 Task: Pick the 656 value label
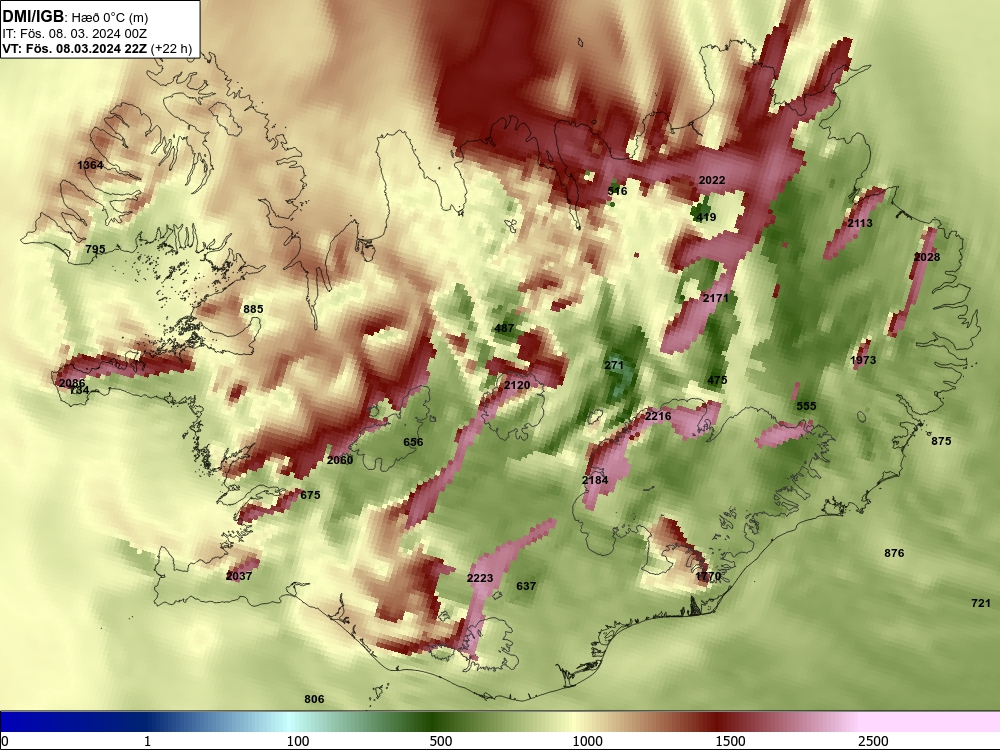coord(413,441)
